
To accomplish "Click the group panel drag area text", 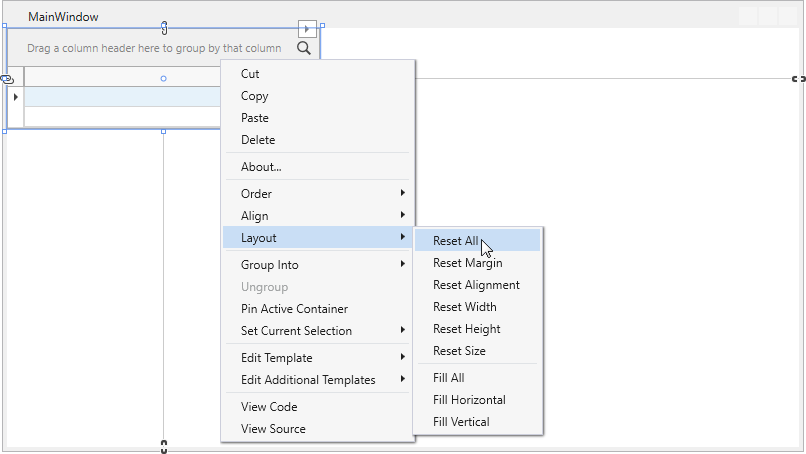I will (x=154, y=48).
